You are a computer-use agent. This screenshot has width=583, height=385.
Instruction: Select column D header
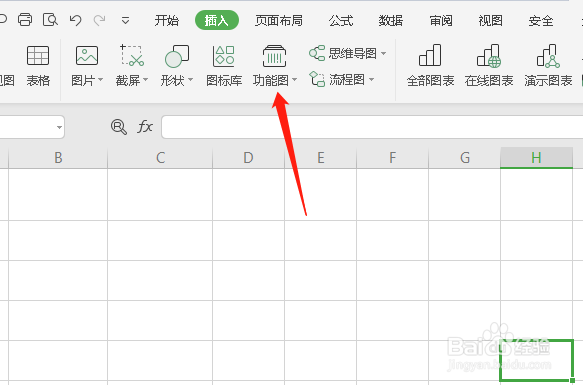(x=248, y=158)
